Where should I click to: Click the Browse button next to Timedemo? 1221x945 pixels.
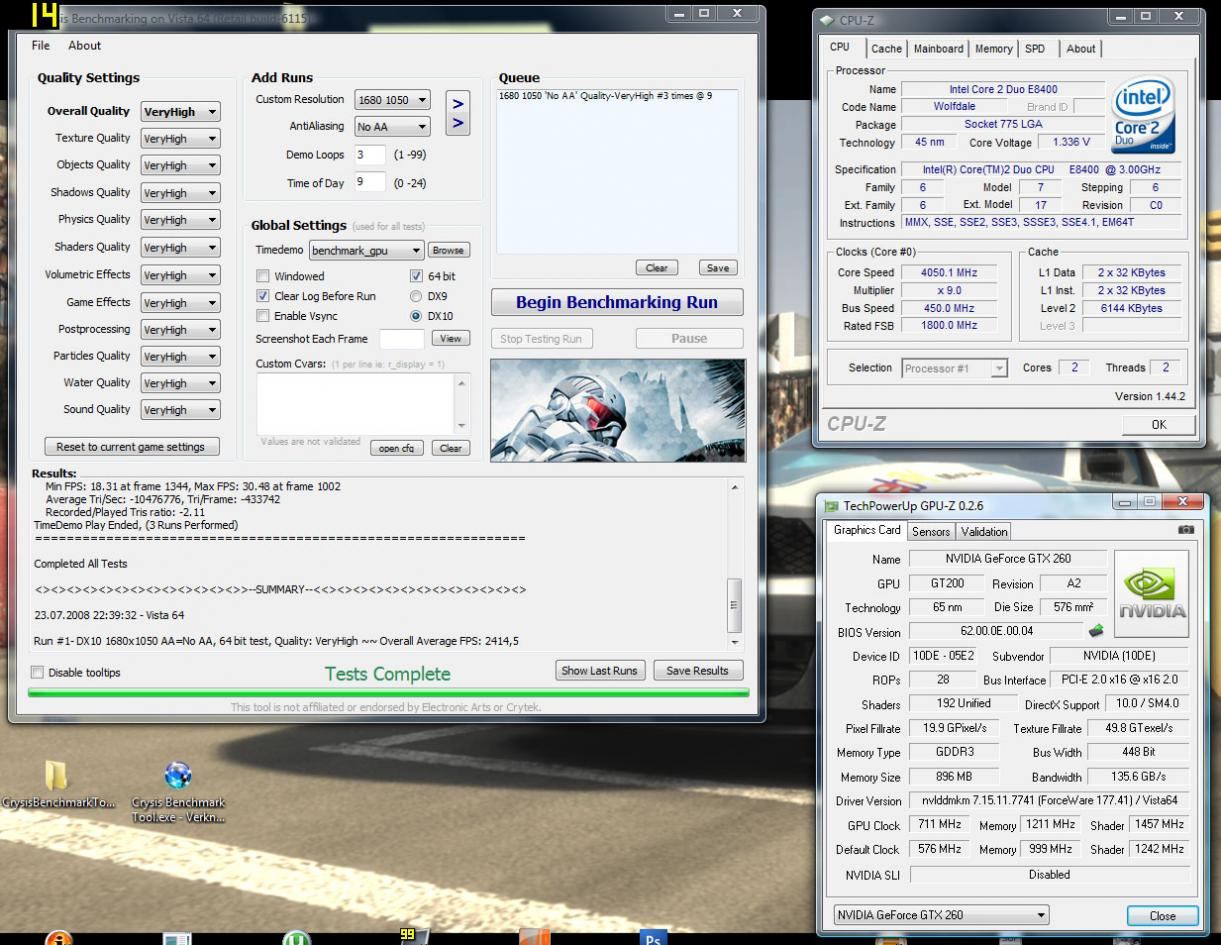point(449,250)
